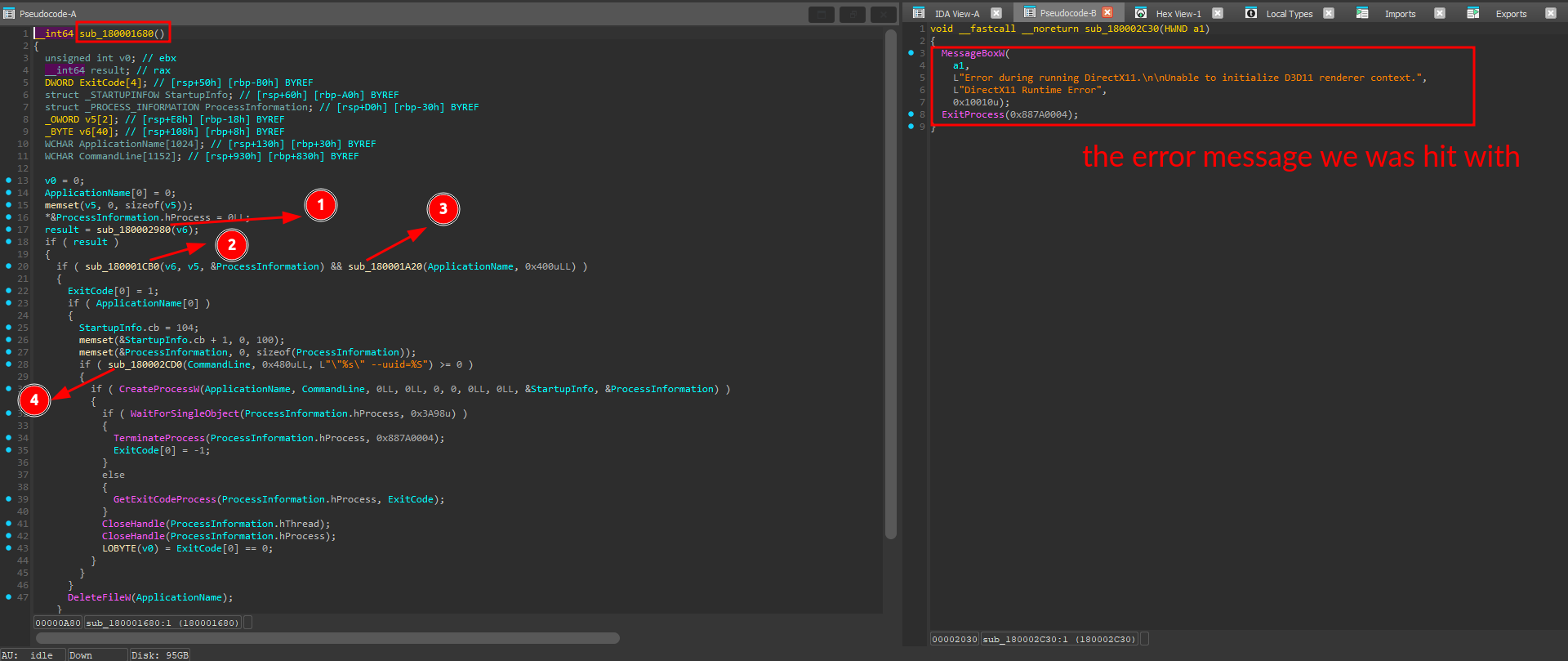
Task: Switch to the IDA View-A tab
Action: pyautogui.click(x=957, y=14)
